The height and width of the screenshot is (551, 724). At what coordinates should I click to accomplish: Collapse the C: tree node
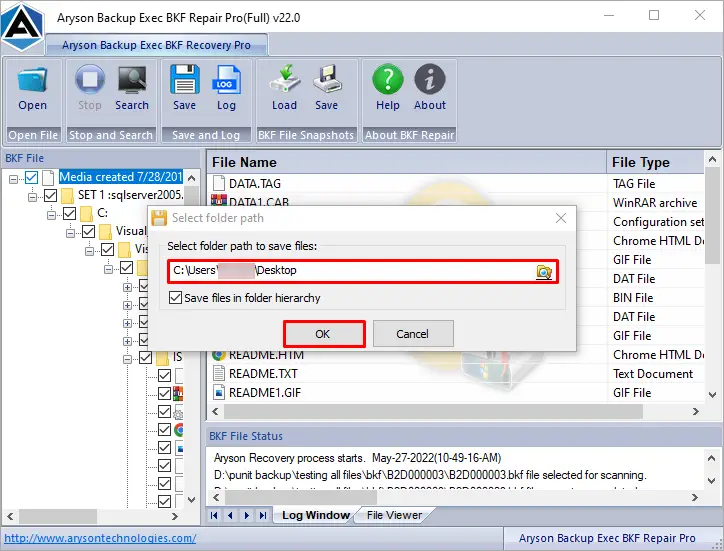(51, 215)
